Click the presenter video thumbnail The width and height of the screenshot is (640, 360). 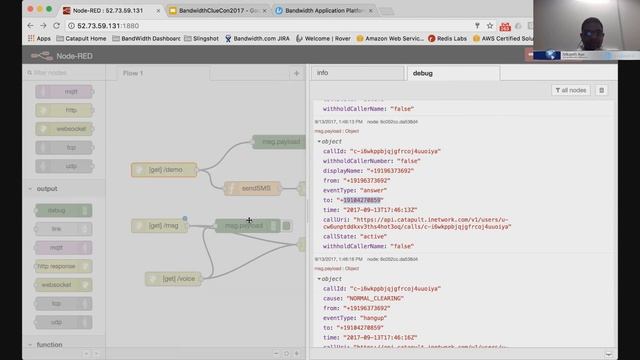click(587, 30)
